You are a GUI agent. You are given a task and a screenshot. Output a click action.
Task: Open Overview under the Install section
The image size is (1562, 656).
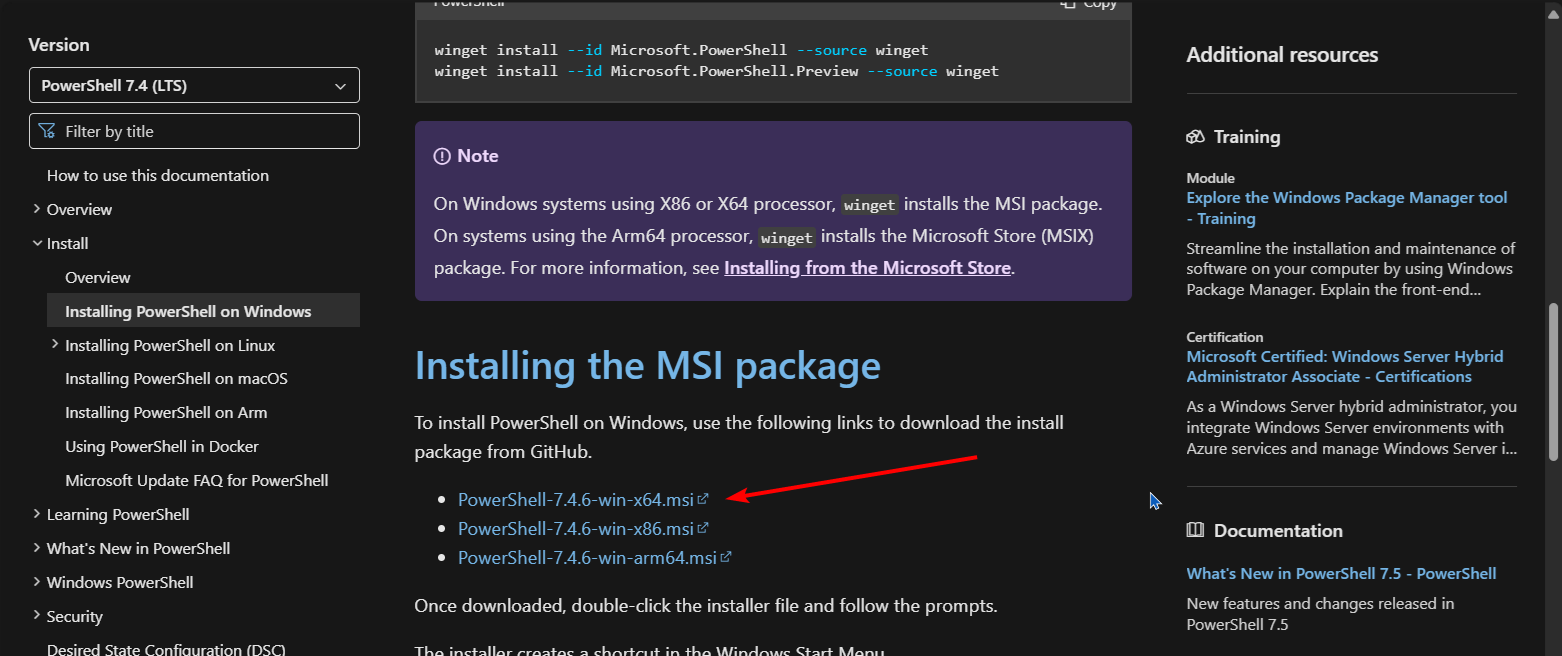click(x=98, y=277)
